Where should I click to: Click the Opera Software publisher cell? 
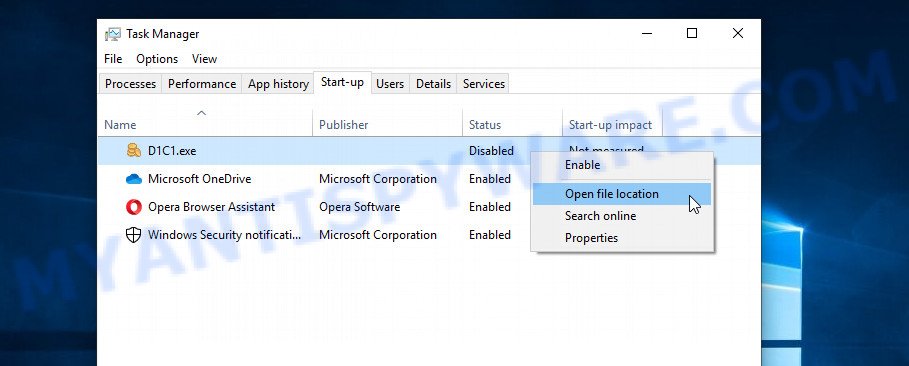(x=359, y=207)
